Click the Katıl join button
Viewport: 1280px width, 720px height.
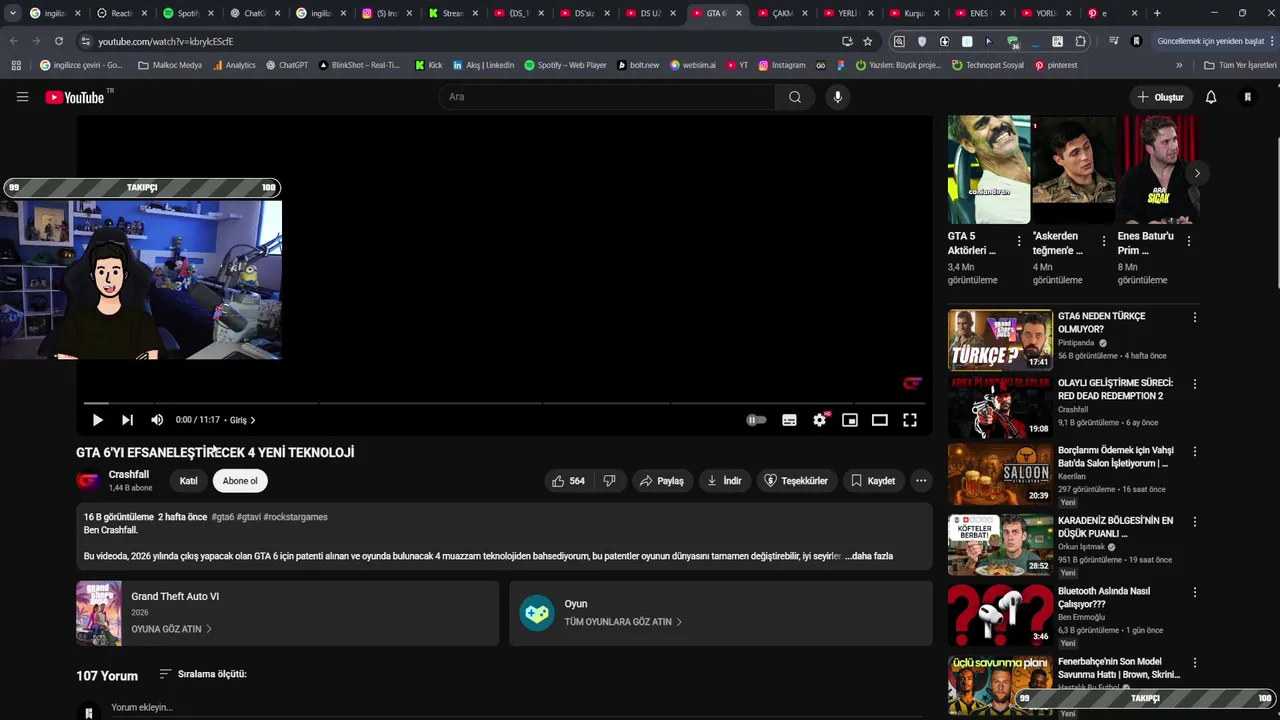tap(188, 481)
